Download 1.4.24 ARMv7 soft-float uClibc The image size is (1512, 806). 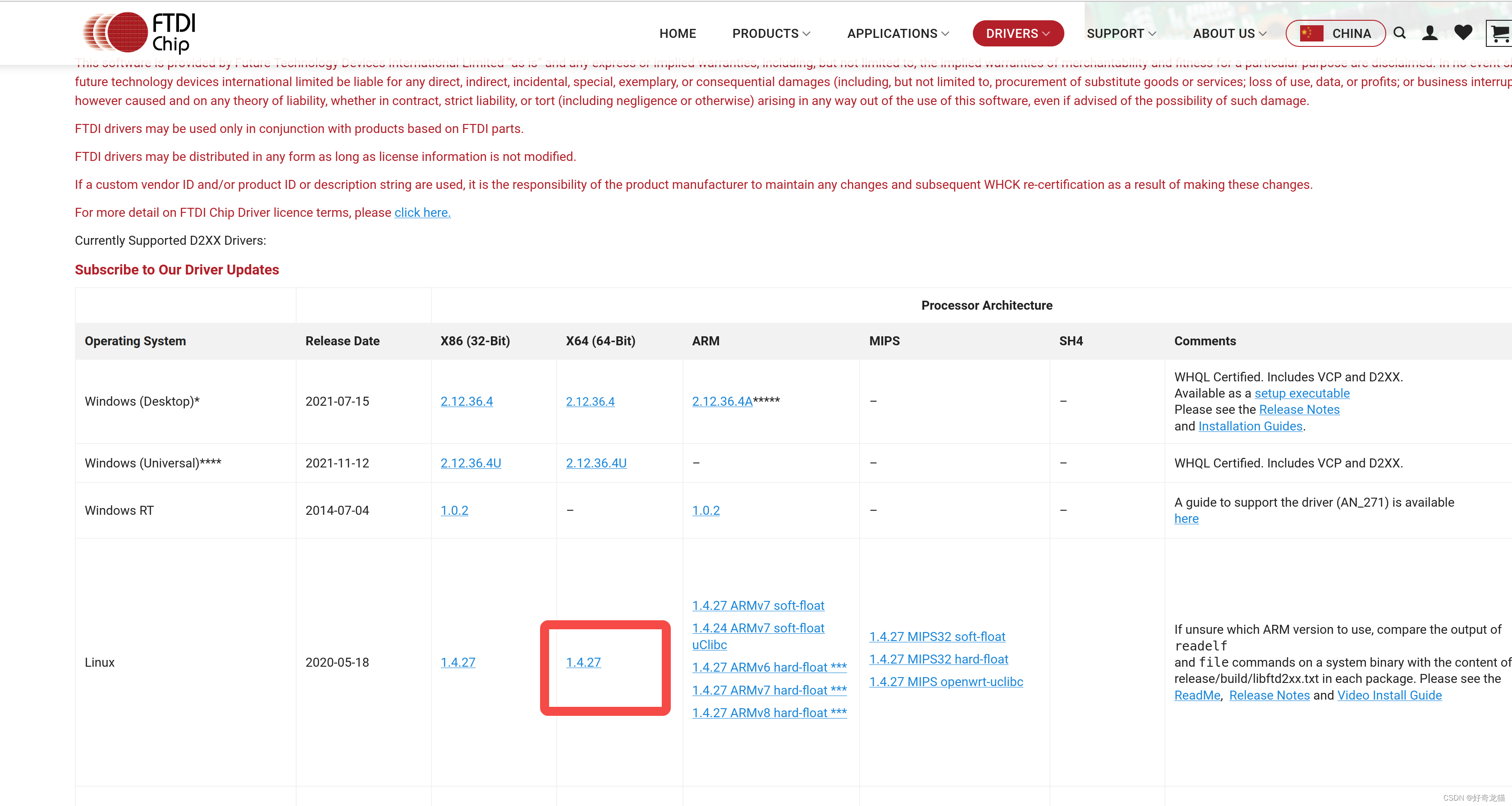[758, 637]
